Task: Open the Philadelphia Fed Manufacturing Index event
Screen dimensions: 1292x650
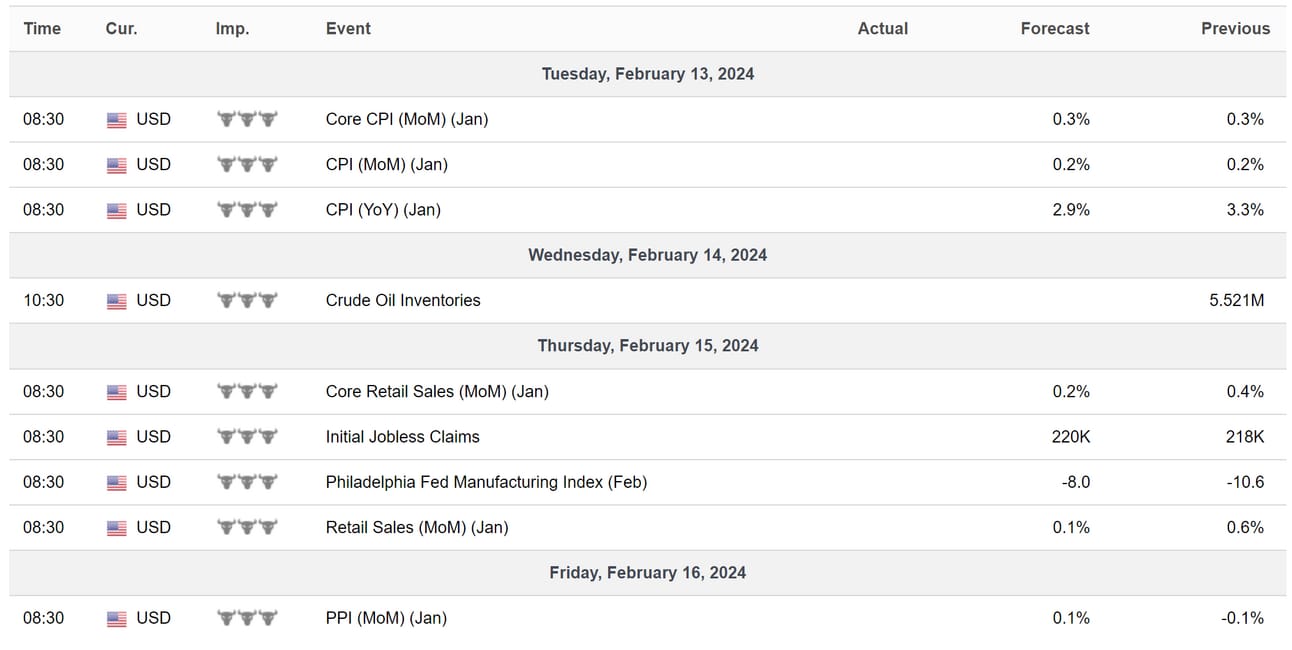Action: click(486, 482)
